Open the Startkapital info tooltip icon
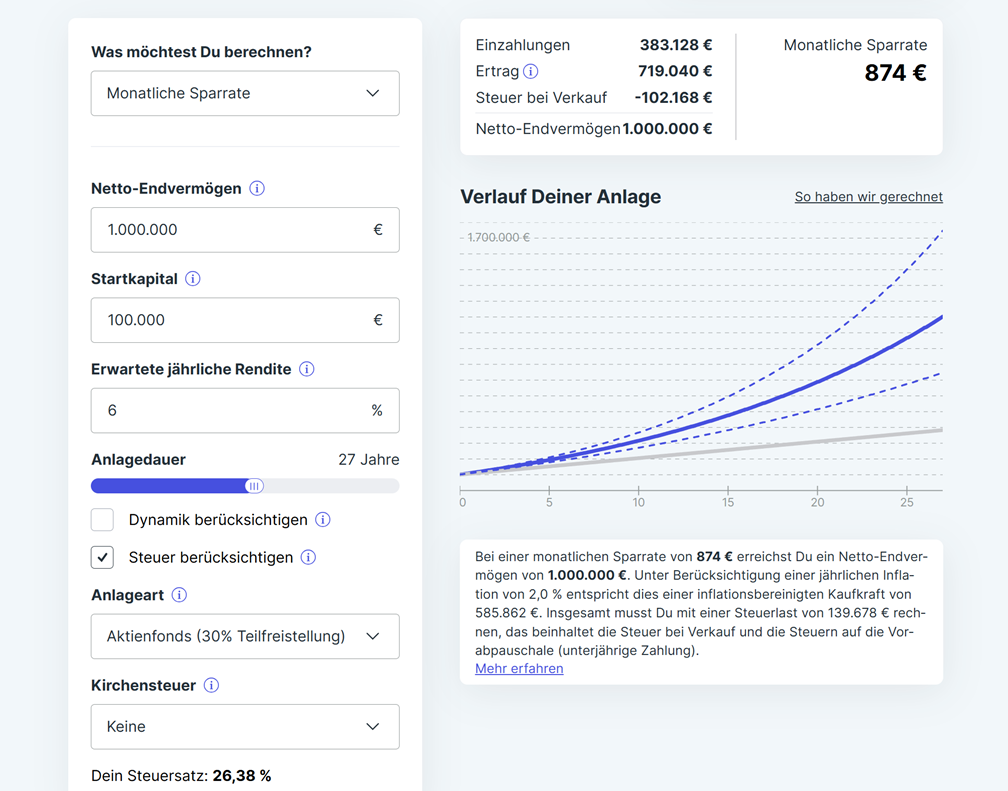The width and height of the screenshot is (1008, 791). (193, 279)
